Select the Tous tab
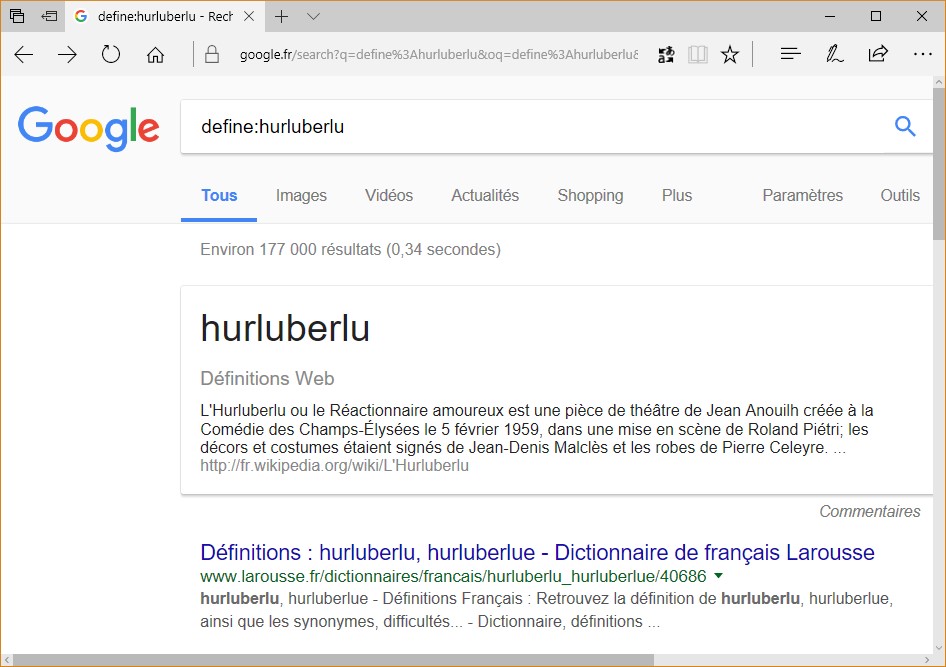The image size is (946, 667). [x=219, y=195]
